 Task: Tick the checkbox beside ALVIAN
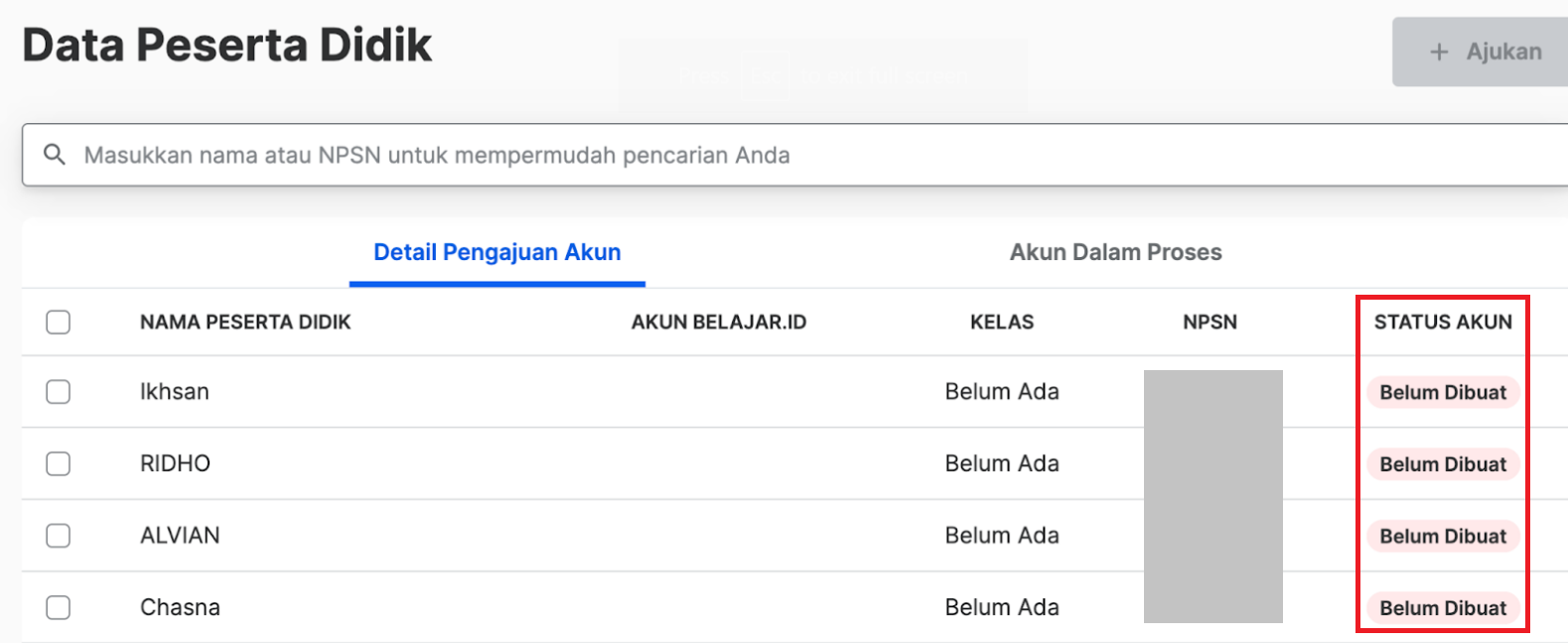tap(59, 536)
